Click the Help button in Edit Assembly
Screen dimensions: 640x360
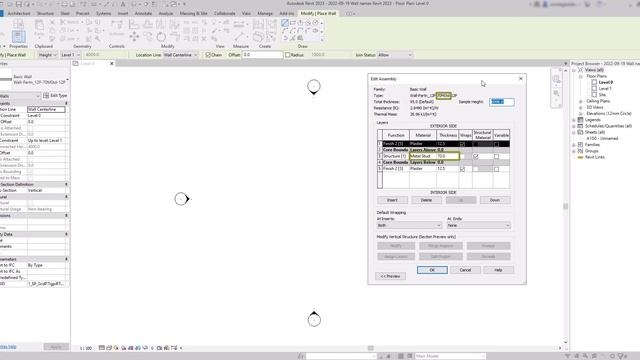[x=498, y=270]
